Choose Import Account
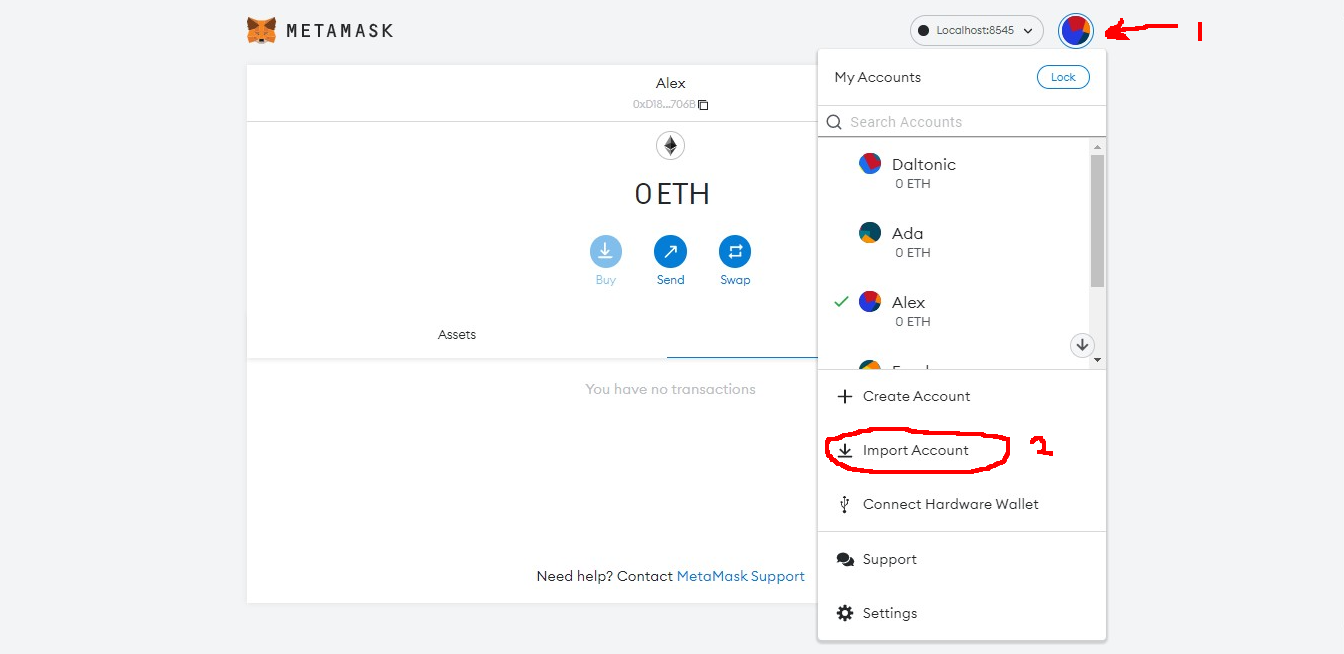The height and width of the screenshot is (654, 1344). pyautogui.click(x=915, y=450)
